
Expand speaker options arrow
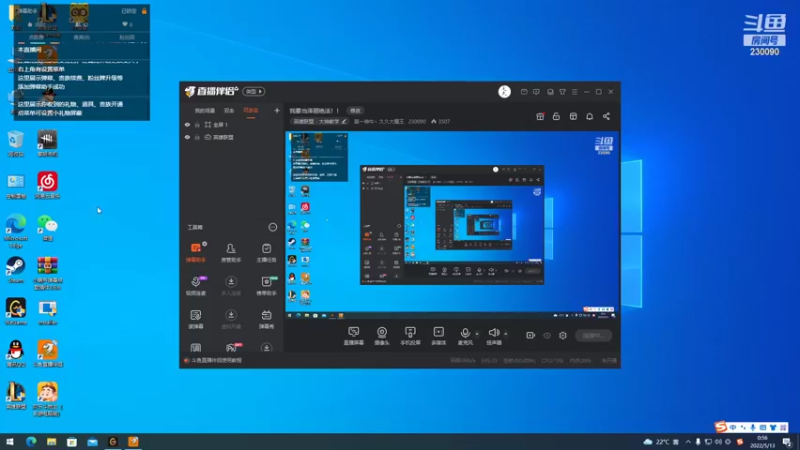click(506, 334)
